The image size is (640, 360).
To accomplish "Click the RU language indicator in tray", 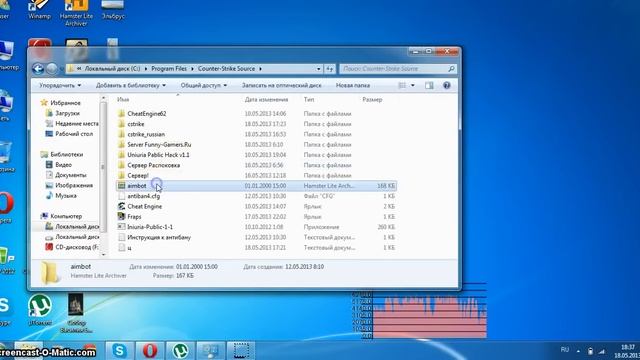I will tap(564, 350).
